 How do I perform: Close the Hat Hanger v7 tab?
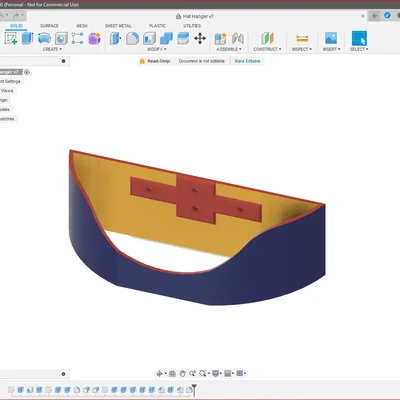coord(363,16)
